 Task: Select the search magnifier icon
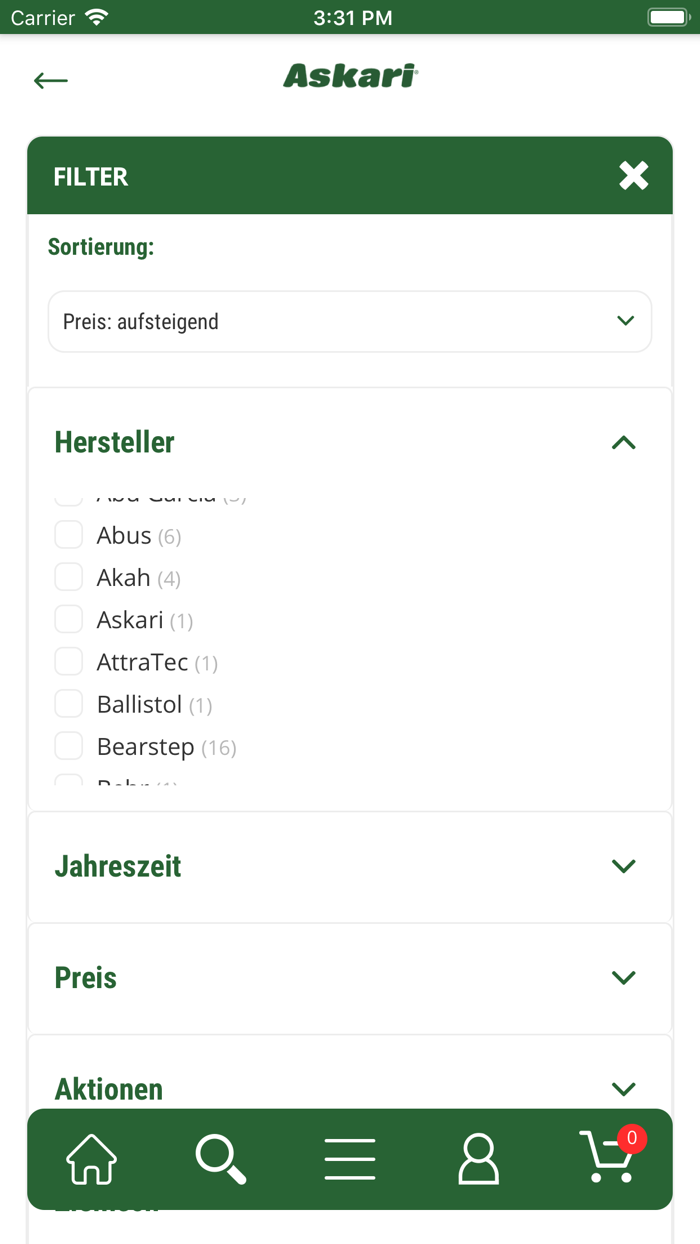point(220,1159)
